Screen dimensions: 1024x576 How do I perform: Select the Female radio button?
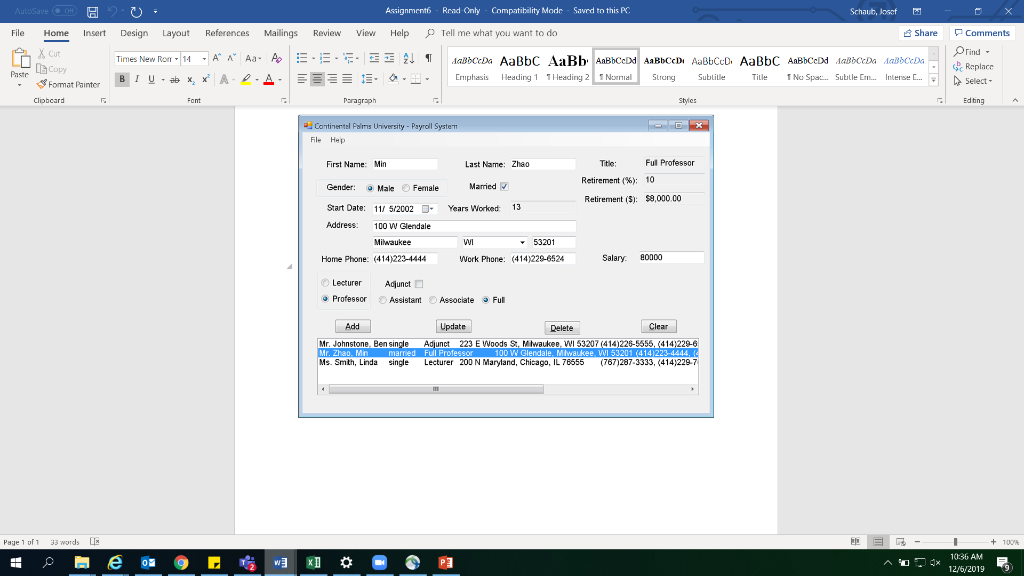[x=407, y=188]
